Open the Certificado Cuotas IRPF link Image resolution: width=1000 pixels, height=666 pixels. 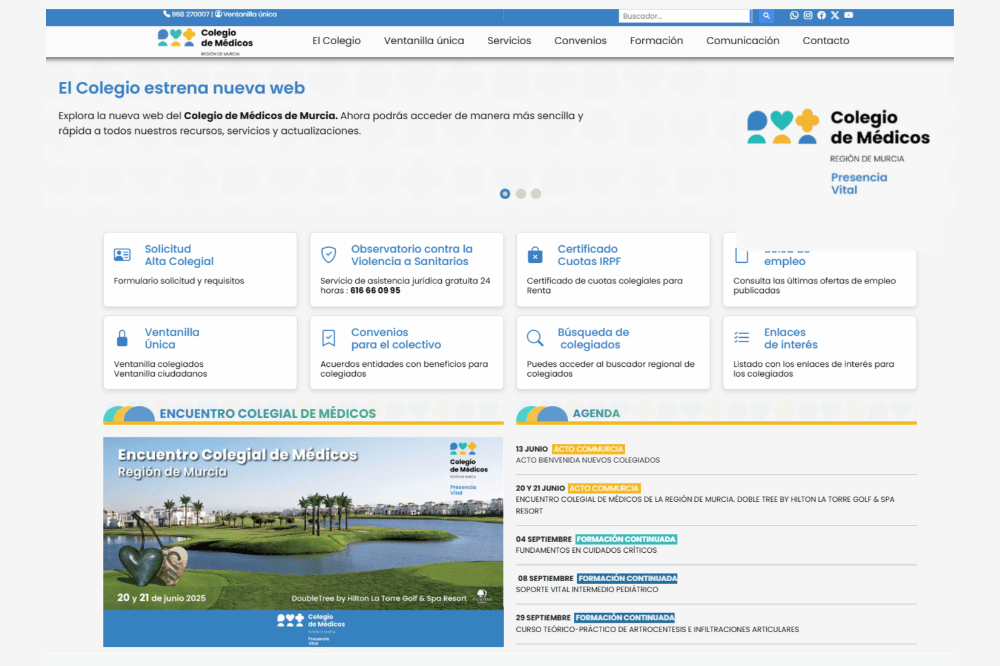(589, 255)
